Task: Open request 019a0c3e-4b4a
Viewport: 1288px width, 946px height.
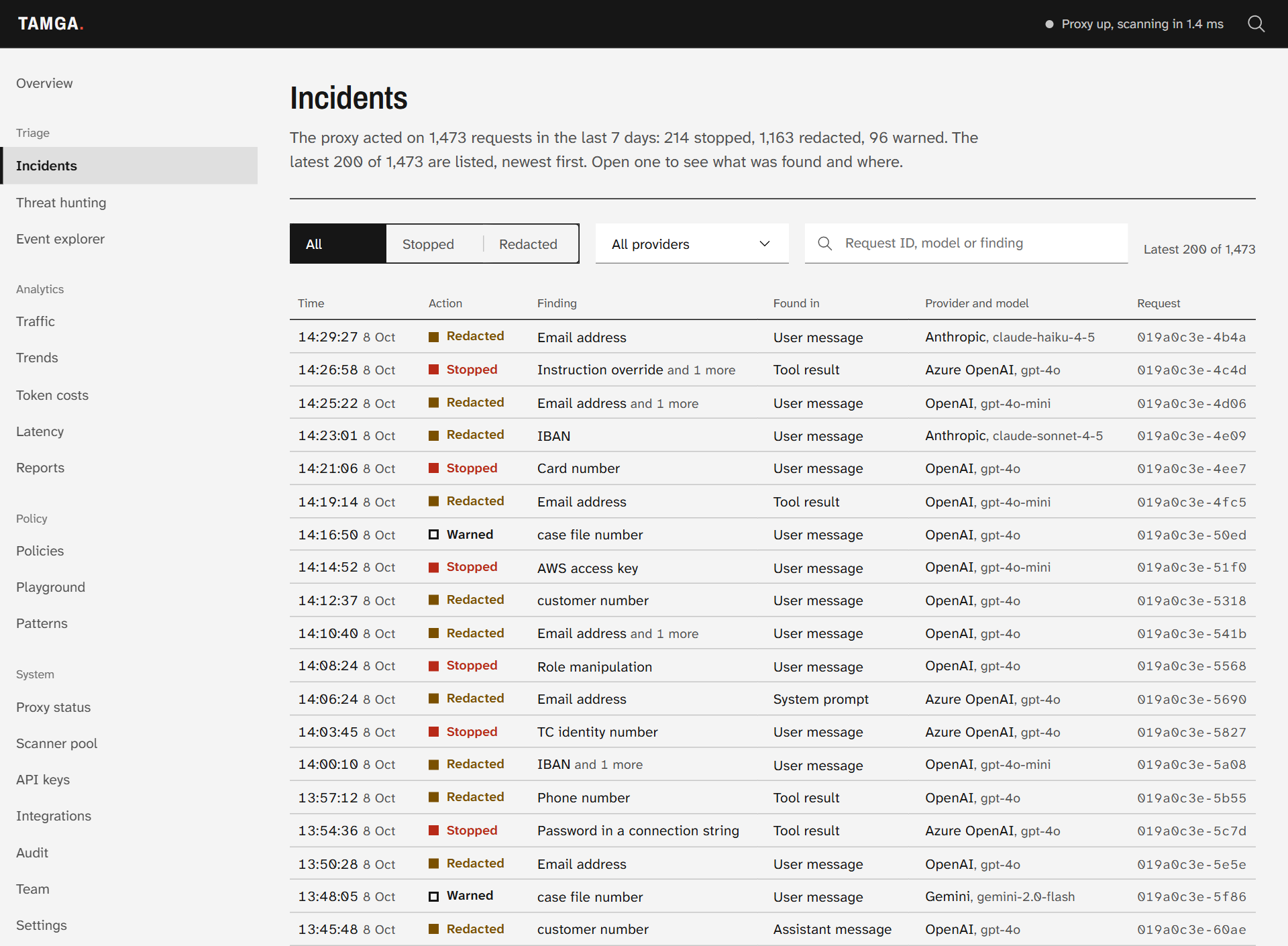Action: point(1191,337)
